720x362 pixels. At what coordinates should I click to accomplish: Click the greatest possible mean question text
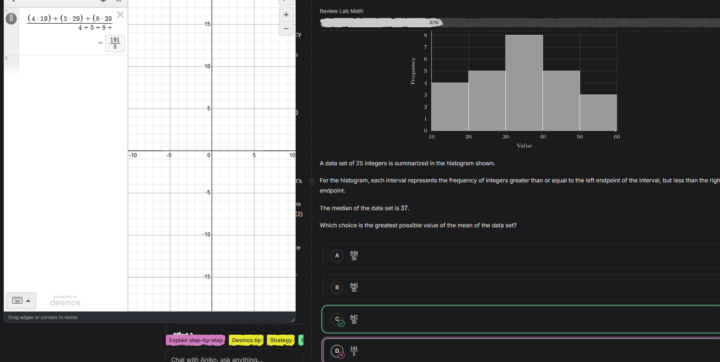(x=418, y=226)
